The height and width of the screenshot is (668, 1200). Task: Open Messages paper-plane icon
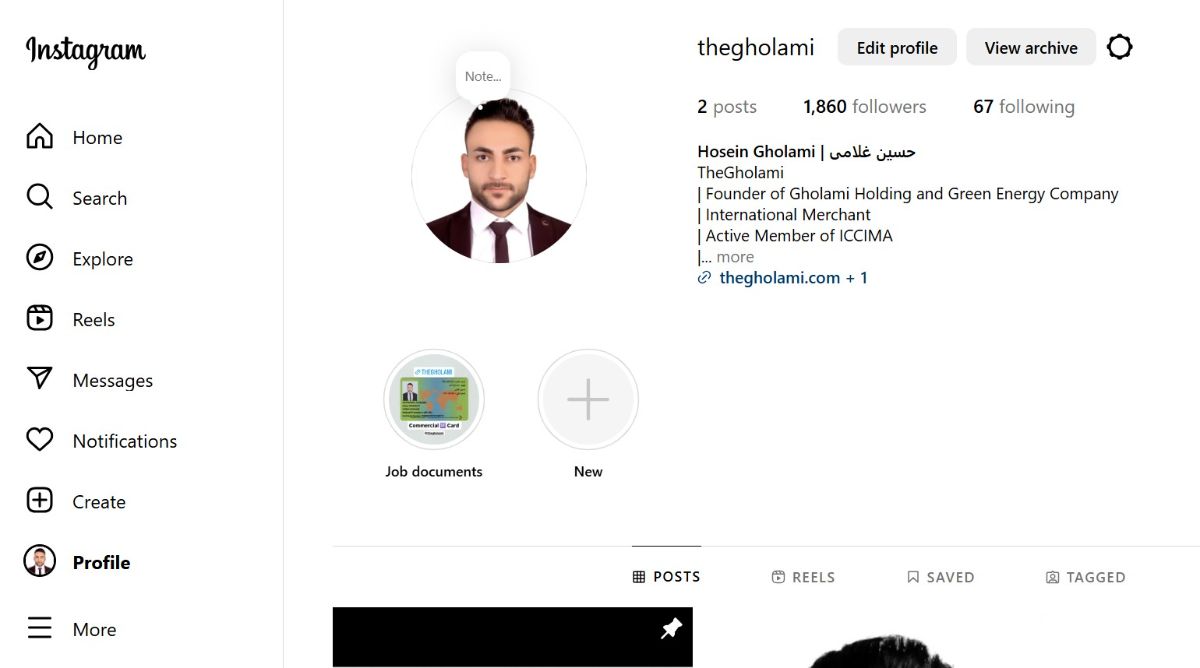[x=39, y=379]
